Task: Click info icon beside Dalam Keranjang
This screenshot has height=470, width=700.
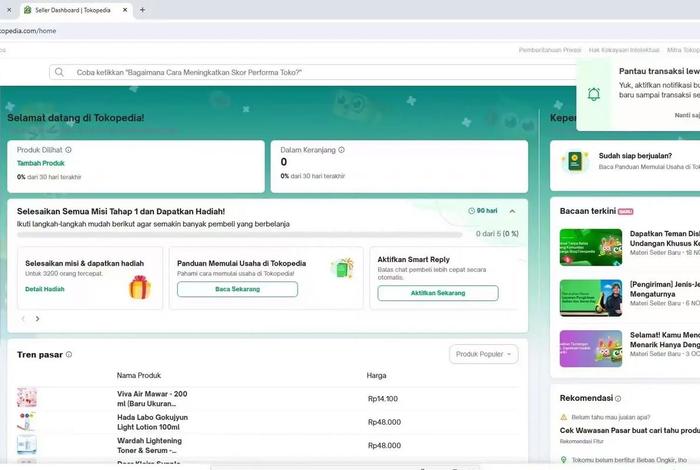Action: [341, 150]
